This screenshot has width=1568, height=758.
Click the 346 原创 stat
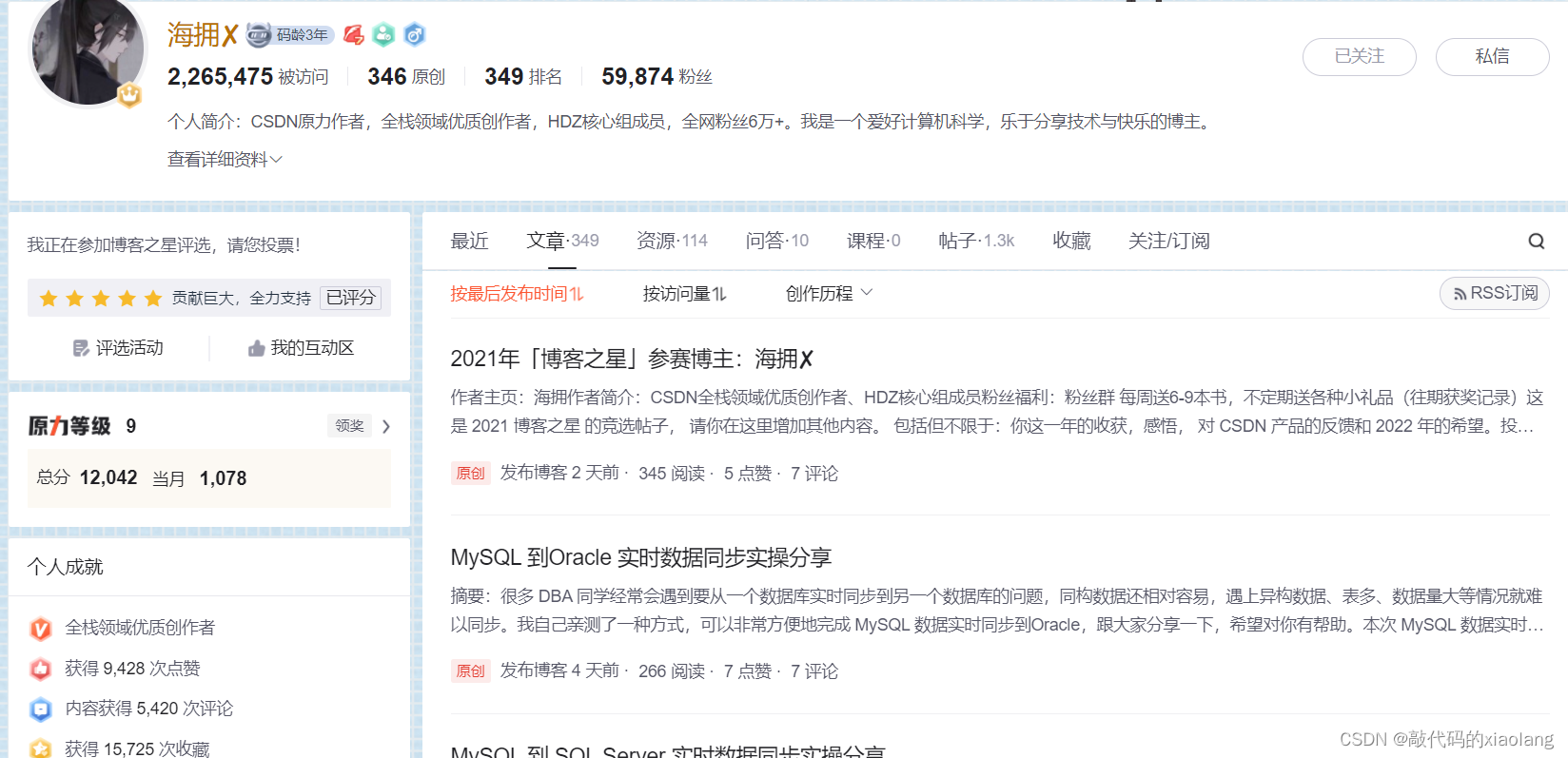coord(406,76)
